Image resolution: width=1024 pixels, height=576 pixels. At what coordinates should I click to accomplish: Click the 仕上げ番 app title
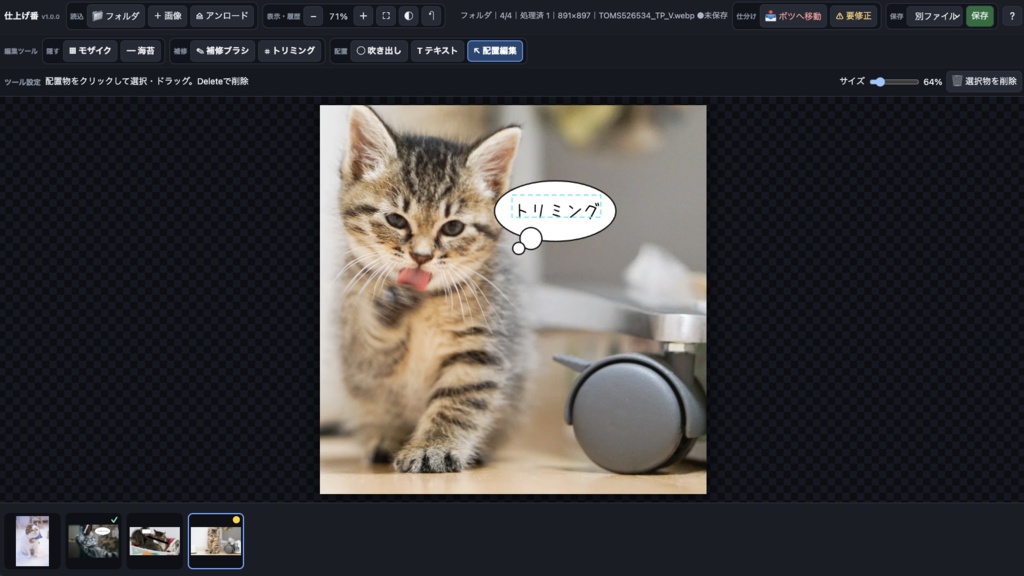coord(21,16)
